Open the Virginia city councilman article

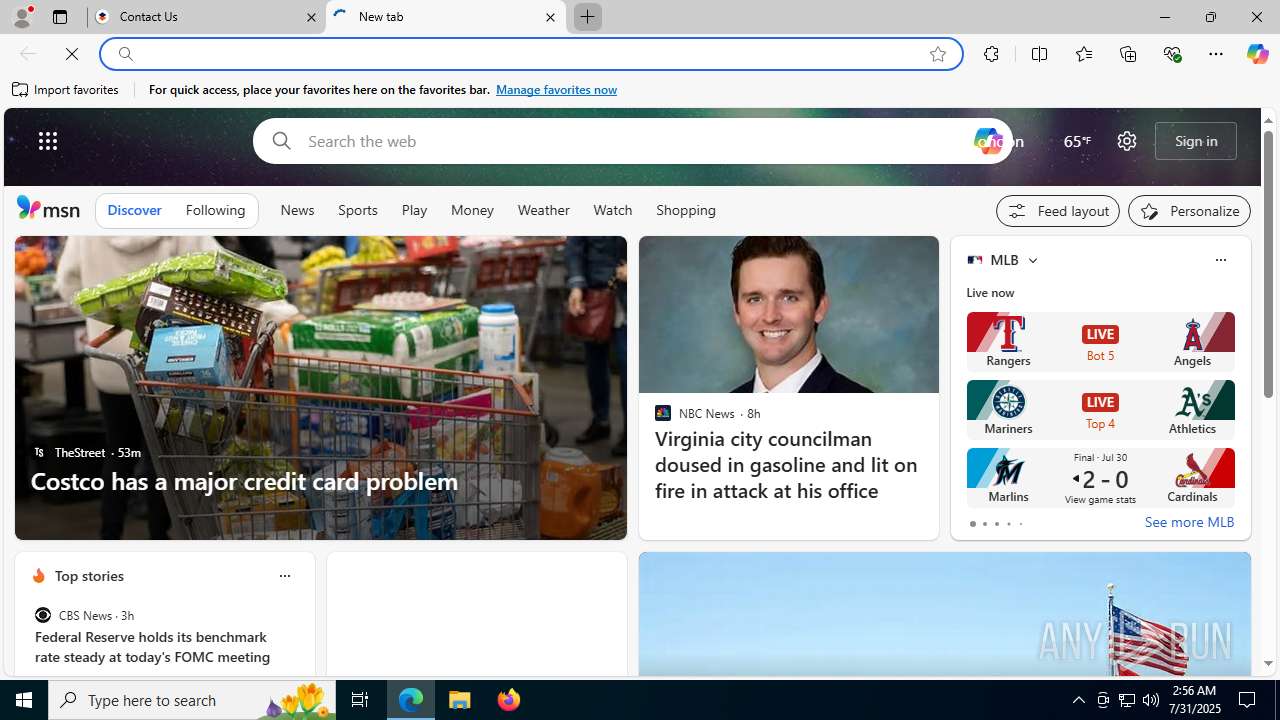[788, 464]
